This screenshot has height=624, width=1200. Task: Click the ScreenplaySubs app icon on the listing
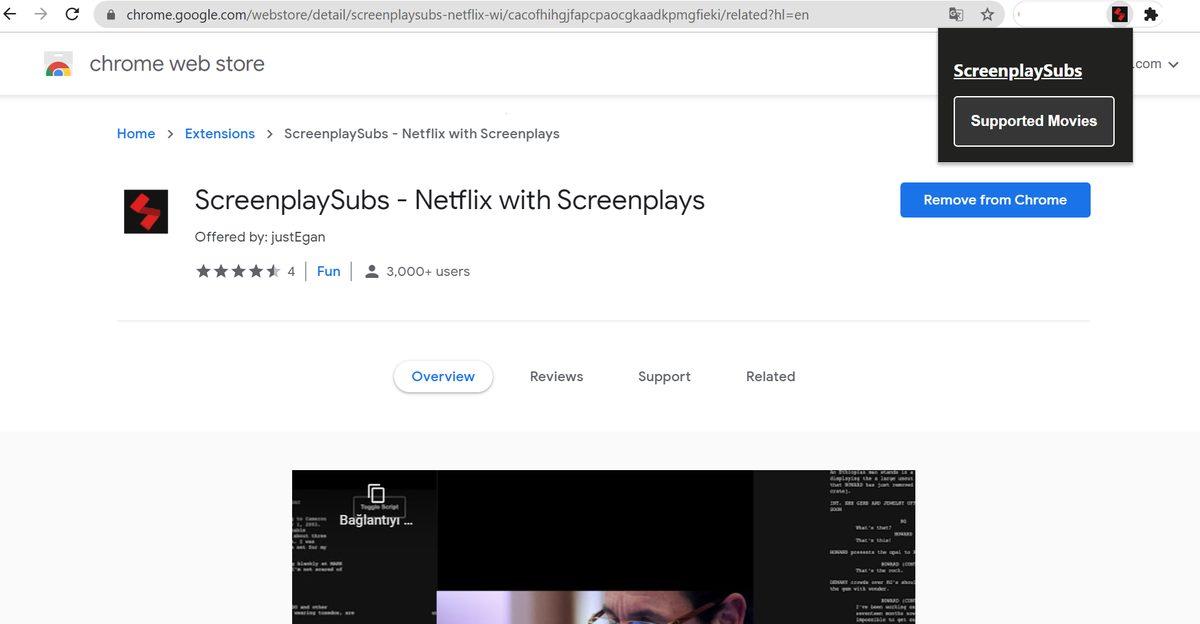146,212
